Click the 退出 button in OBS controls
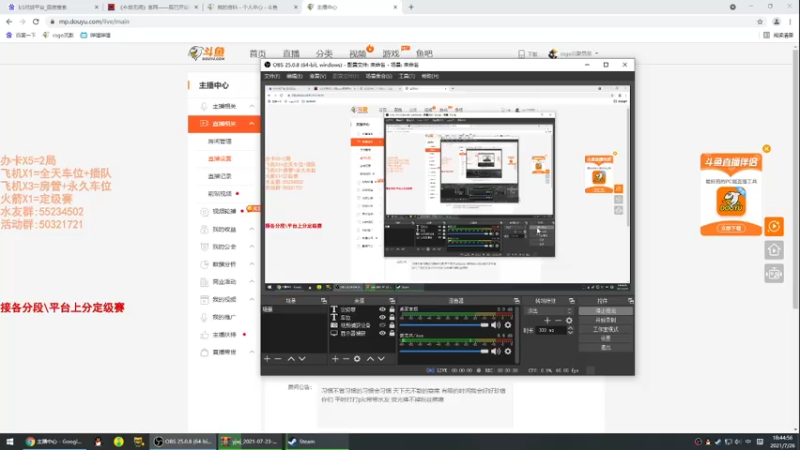The image size is (800, 450). [606, 347]
